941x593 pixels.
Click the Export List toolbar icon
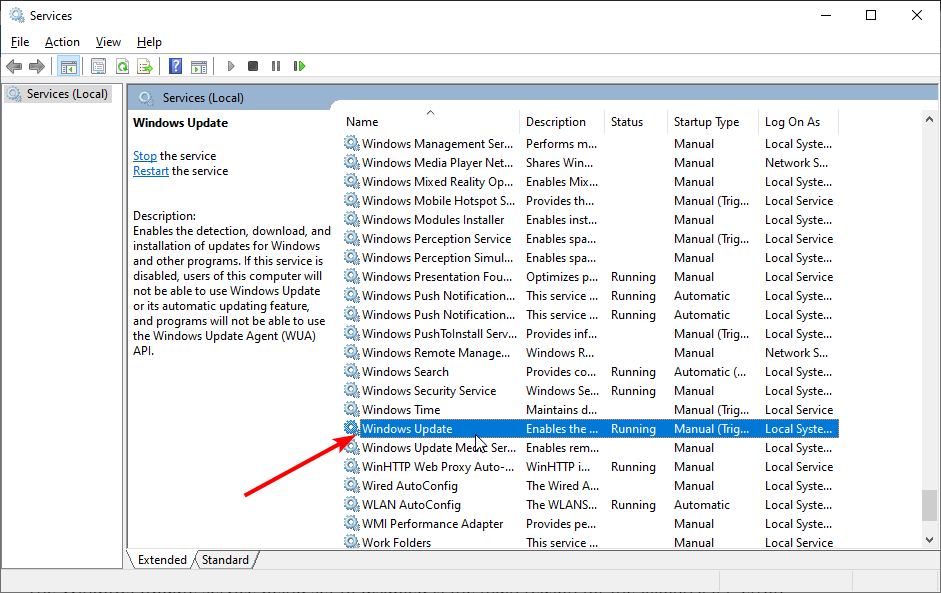[145, 66]
